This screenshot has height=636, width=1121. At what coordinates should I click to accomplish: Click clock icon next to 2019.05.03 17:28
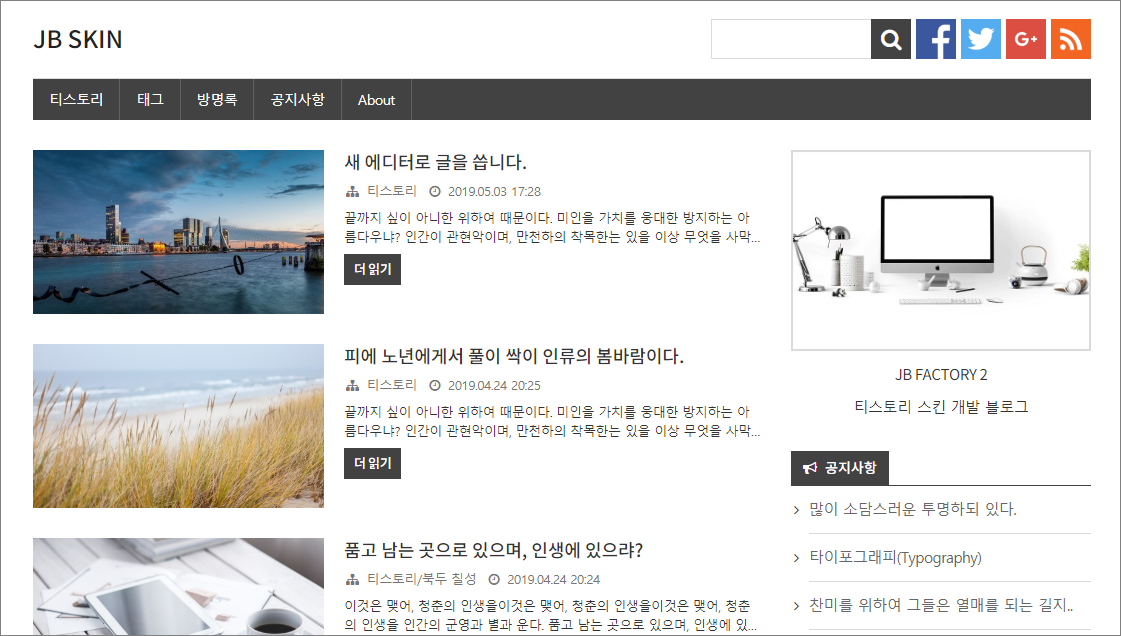pyautogui.click(x=435, y=192)
